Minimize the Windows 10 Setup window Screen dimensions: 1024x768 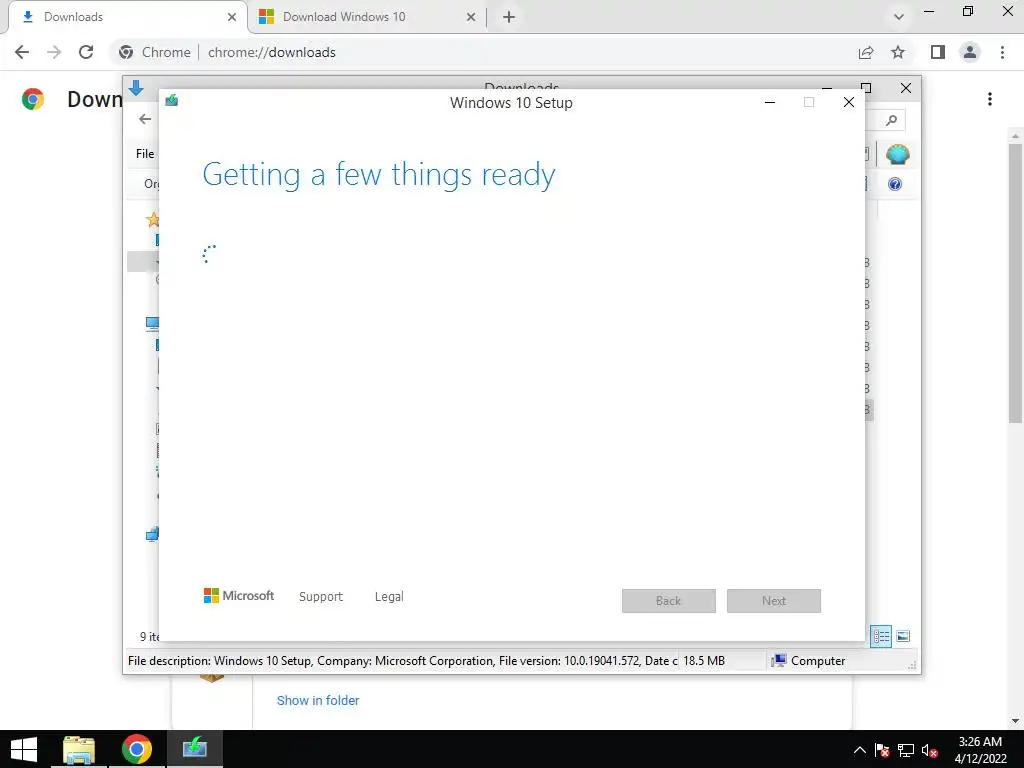(x=770, y=103)
